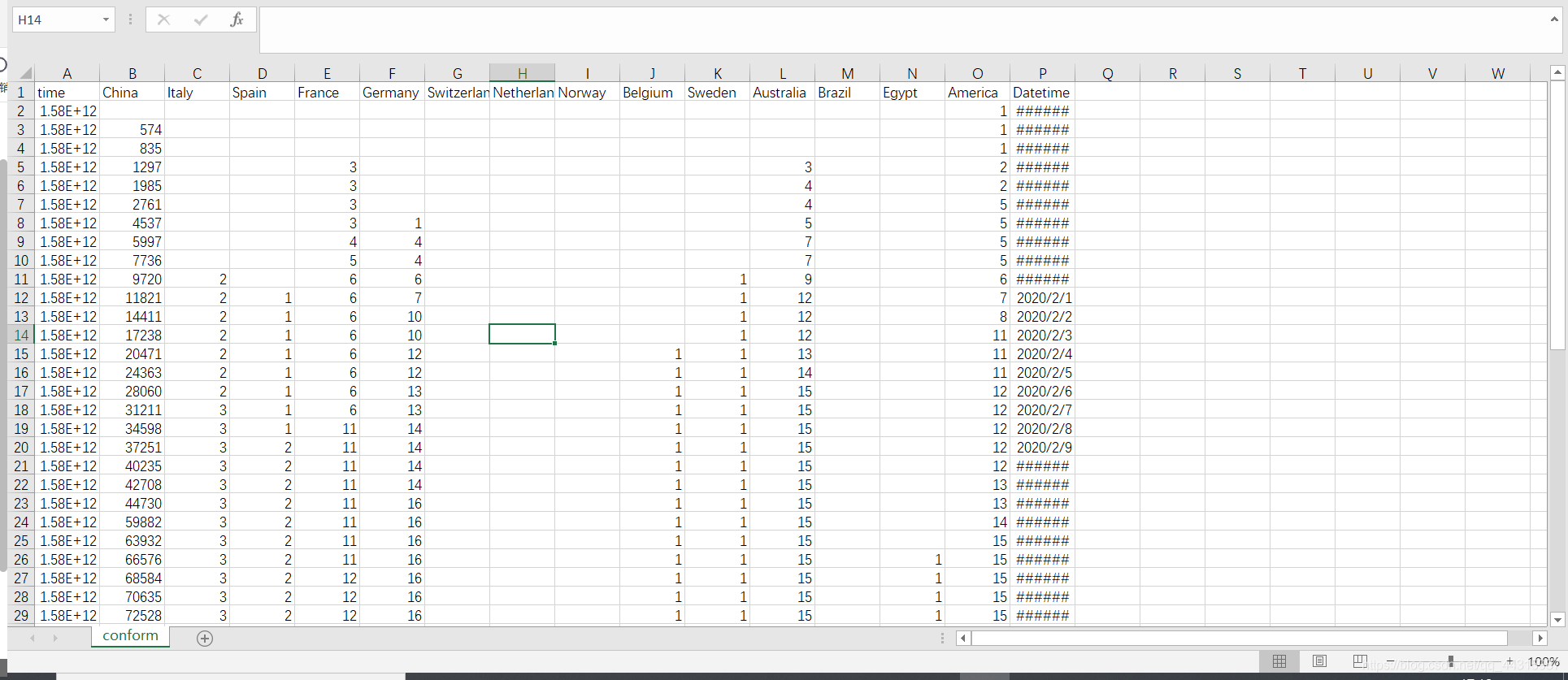This screenshot has height=680, width=1568.
Task: Click the 'Belgium' header cell
Action: [x=652, y=92]
